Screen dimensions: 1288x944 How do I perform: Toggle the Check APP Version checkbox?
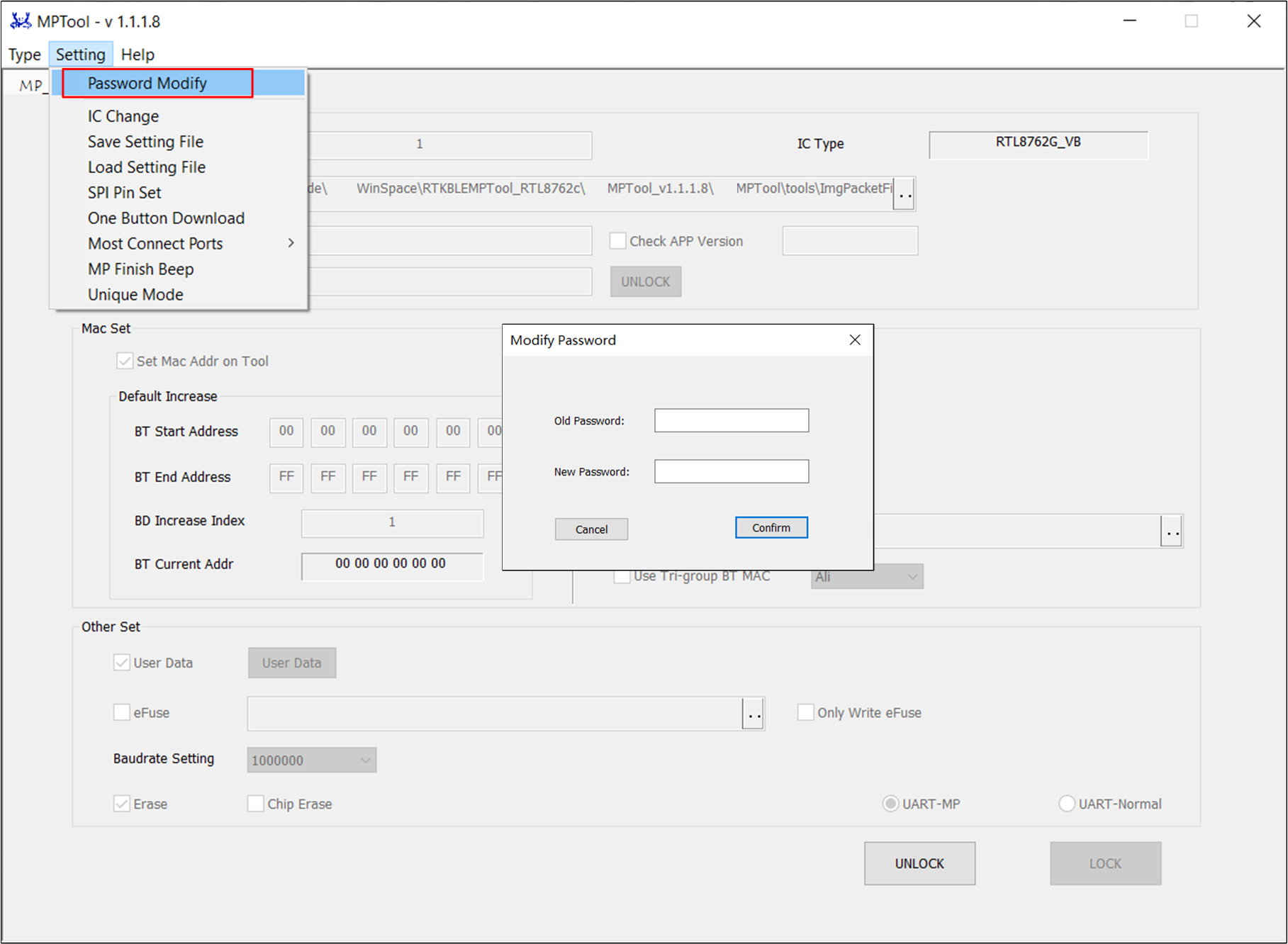tap(618, 241)
